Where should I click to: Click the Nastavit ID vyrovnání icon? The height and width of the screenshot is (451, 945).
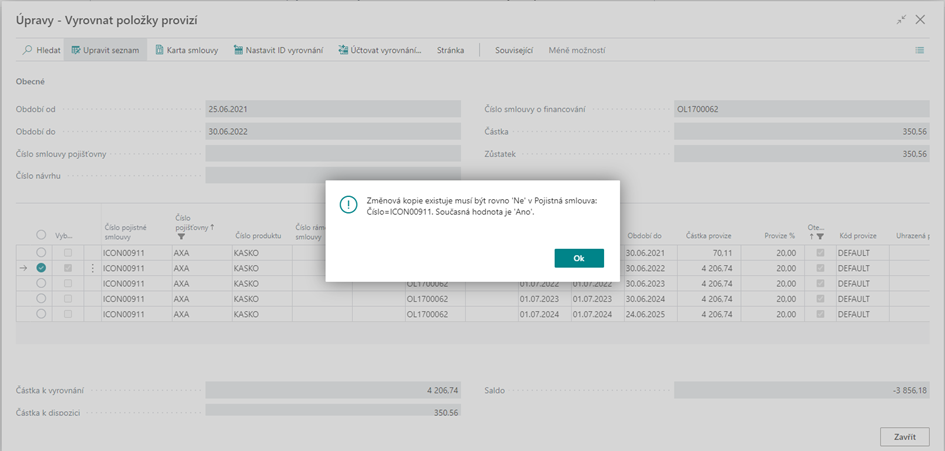coord(238,50)
